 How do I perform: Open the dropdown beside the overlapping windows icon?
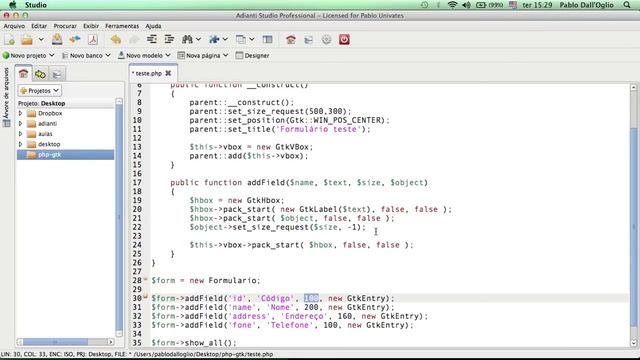click(x=252, y=40)
